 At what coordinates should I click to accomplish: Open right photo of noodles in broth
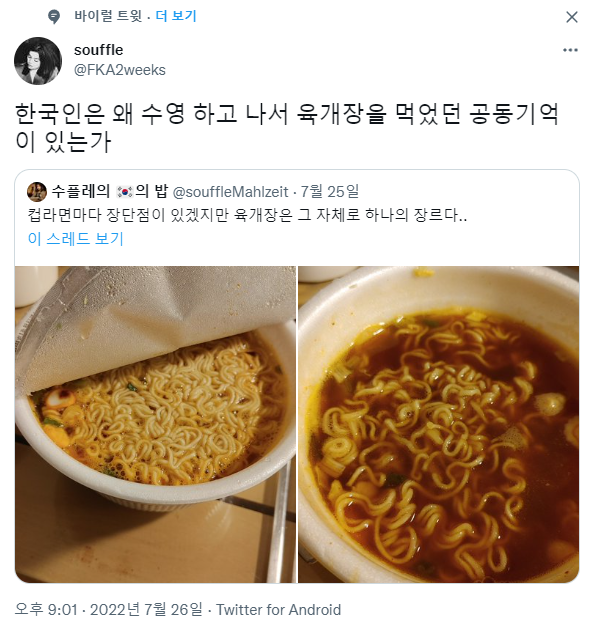tap(439, 425)
